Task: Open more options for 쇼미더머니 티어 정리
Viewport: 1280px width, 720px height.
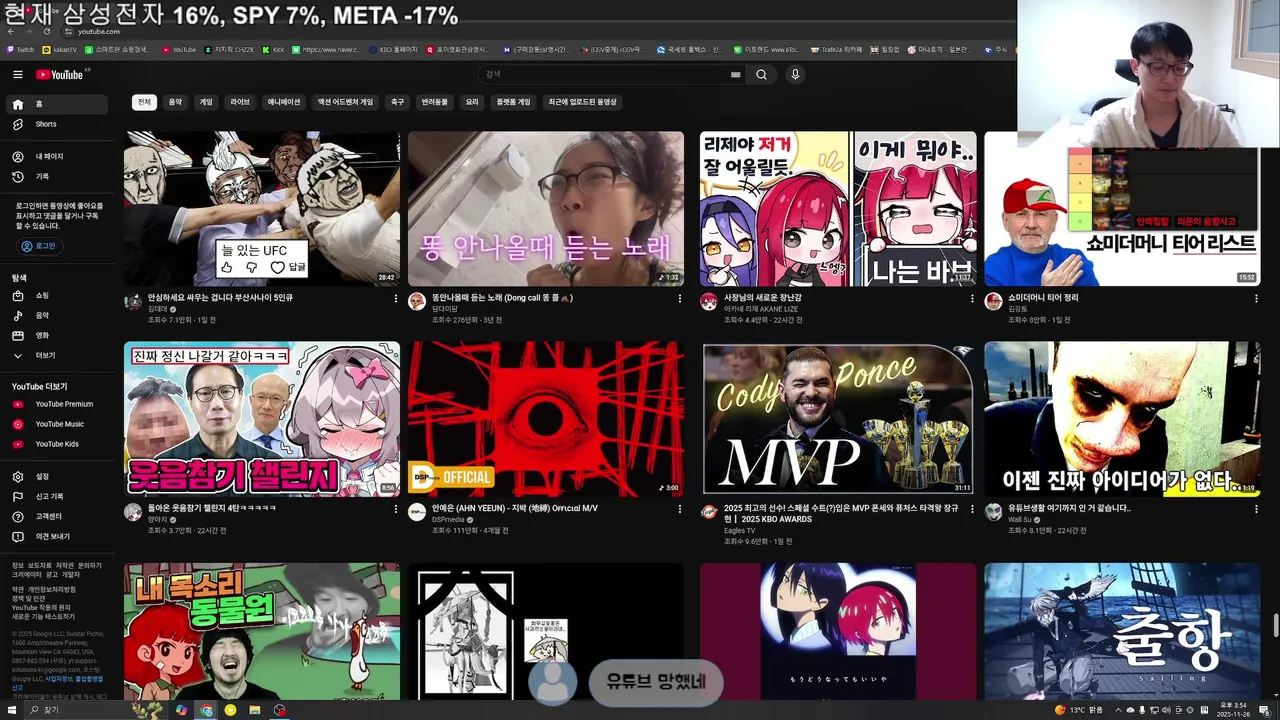Action: [x=1256, y=298]
